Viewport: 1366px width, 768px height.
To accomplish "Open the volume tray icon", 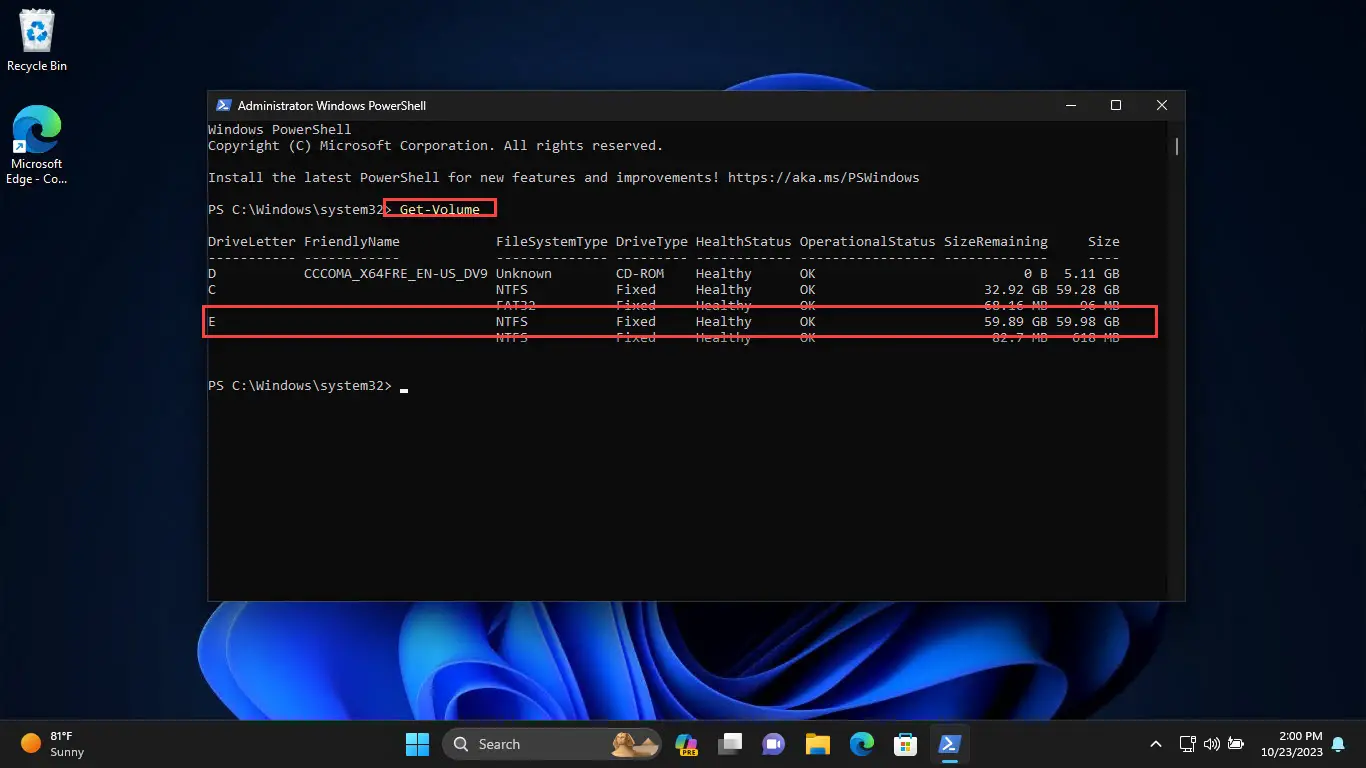I will point(1212,744).
